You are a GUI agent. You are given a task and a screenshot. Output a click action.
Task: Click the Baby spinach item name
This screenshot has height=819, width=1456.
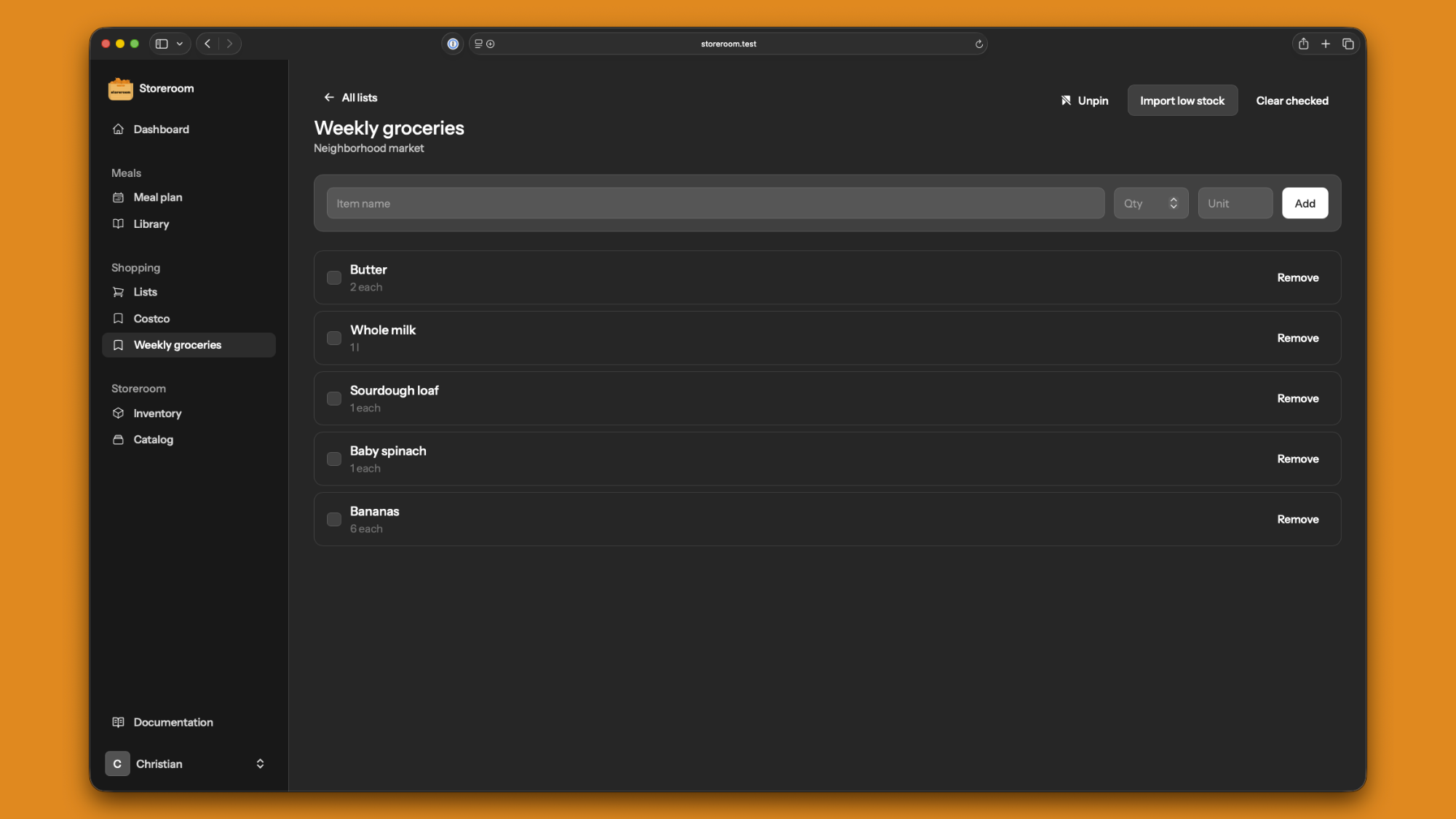point(388,451)
